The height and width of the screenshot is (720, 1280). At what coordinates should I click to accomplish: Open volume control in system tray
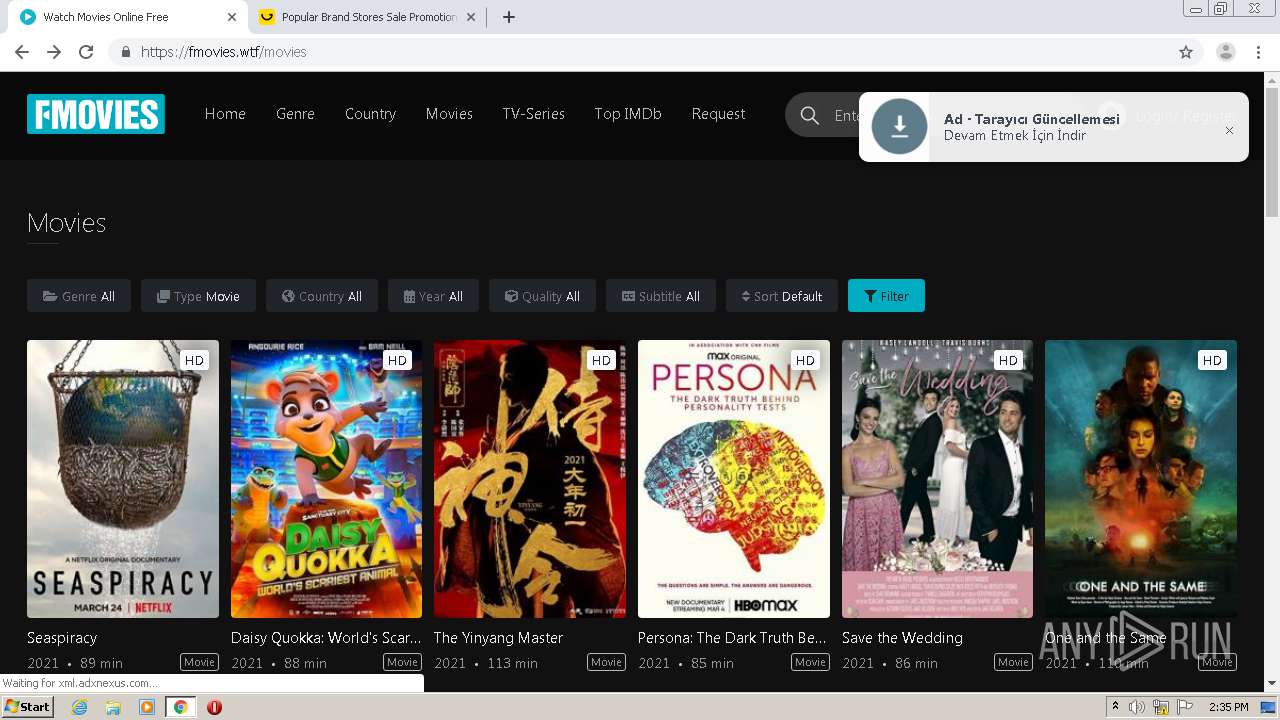click(x=1136, y=707)
